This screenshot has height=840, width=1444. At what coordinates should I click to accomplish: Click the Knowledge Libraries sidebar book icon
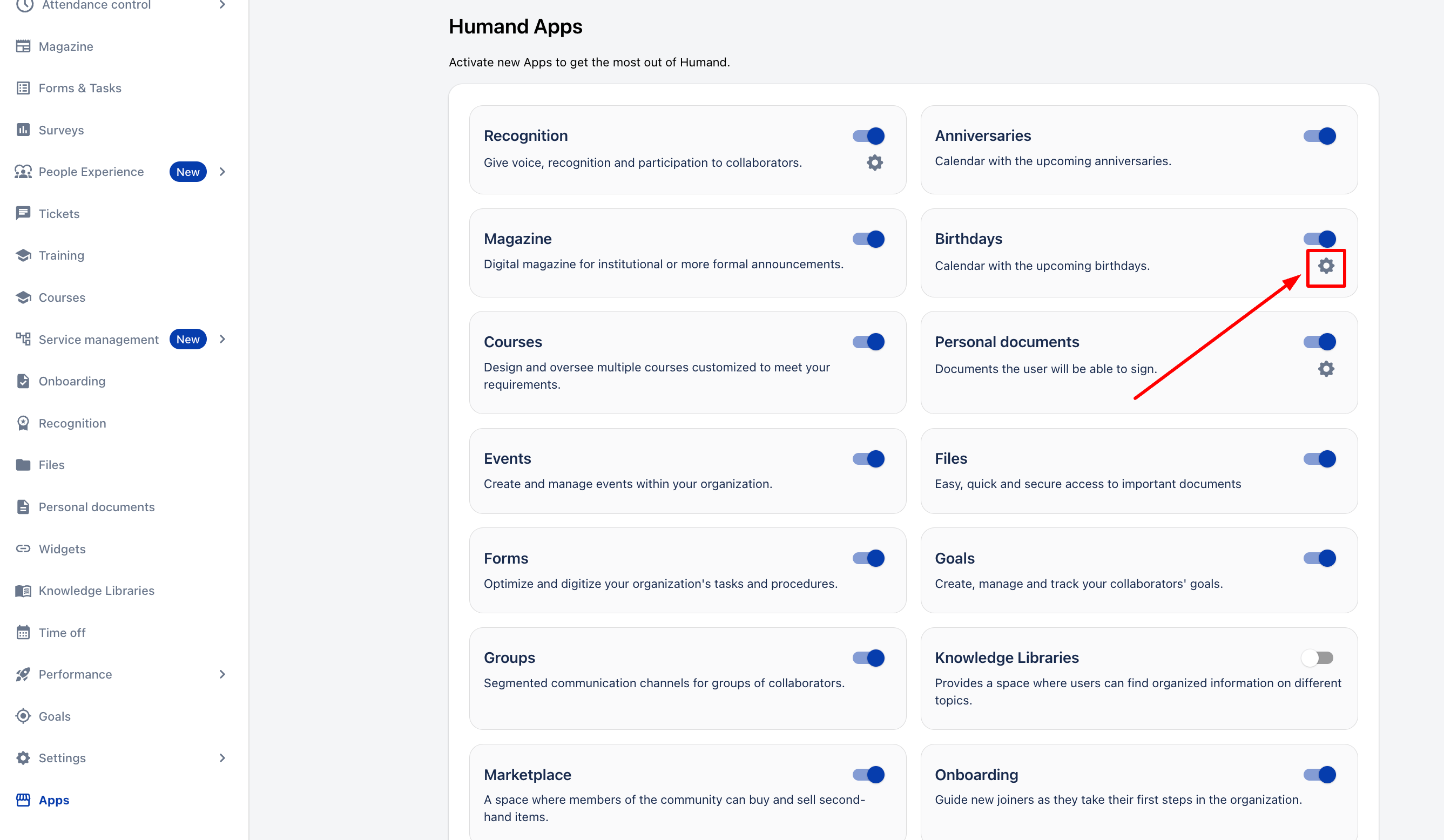[23, 590]
